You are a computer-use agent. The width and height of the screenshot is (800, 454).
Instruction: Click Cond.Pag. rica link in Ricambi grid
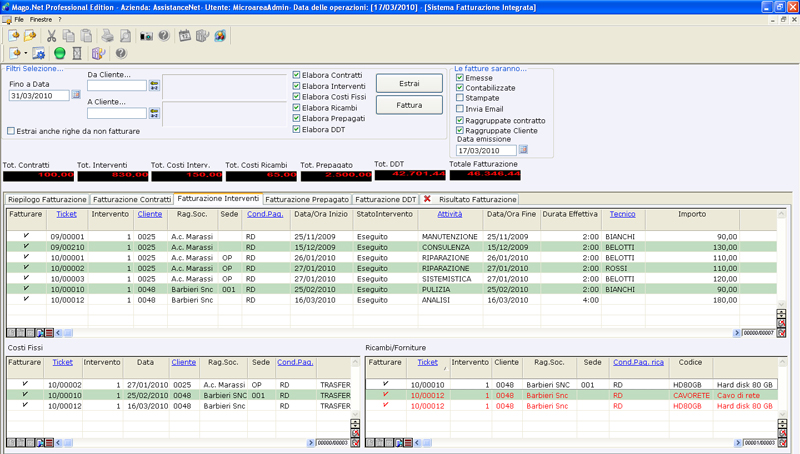pyautogui.click(x=638, y=362)
